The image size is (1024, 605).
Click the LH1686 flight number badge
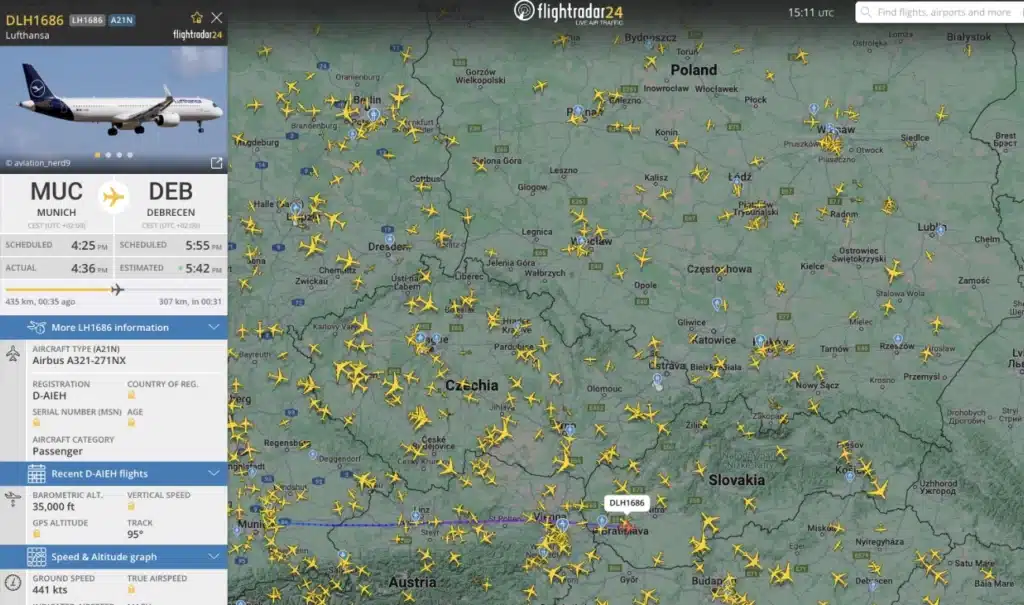pyautogui.click(x=87, y=21)
